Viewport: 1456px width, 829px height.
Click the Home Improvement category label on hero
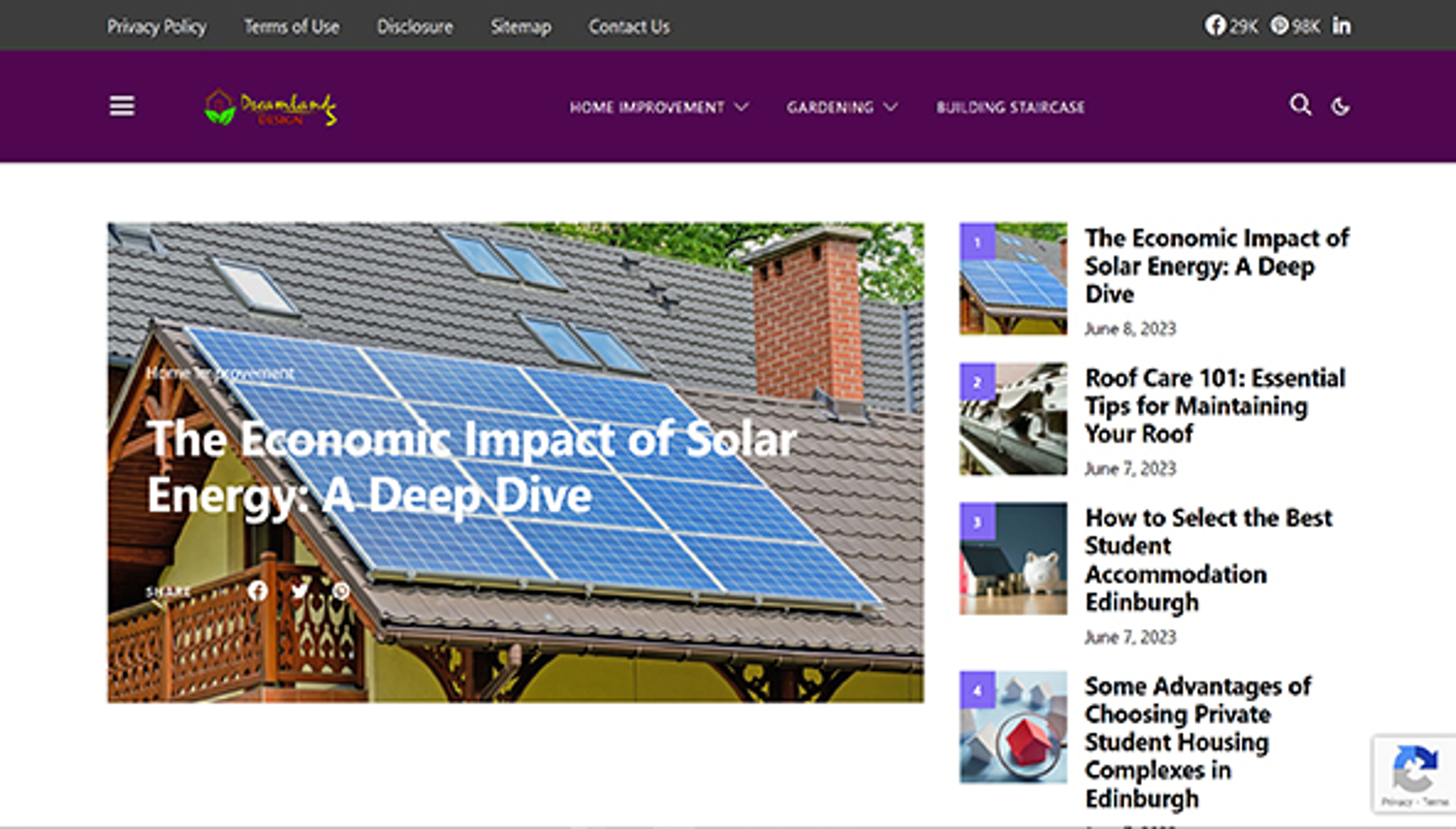pyautogui.click(x=220, y=374)
